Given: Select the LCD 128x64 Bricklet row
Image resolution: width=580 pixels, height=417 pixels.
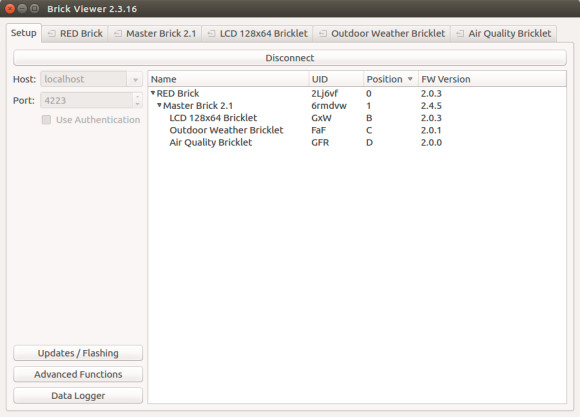Looking at the screenshot, I should 357,118.
